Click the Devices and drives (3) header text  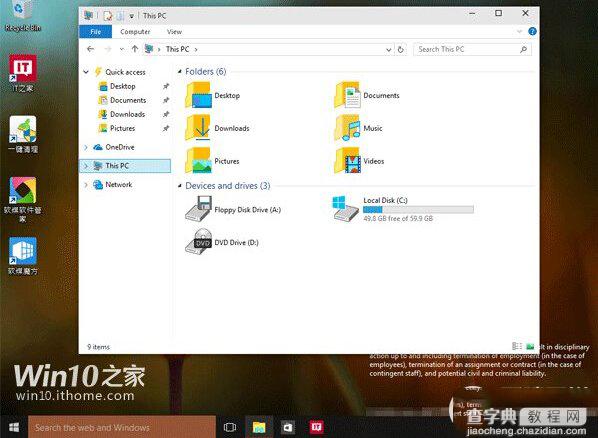(228, 186)
